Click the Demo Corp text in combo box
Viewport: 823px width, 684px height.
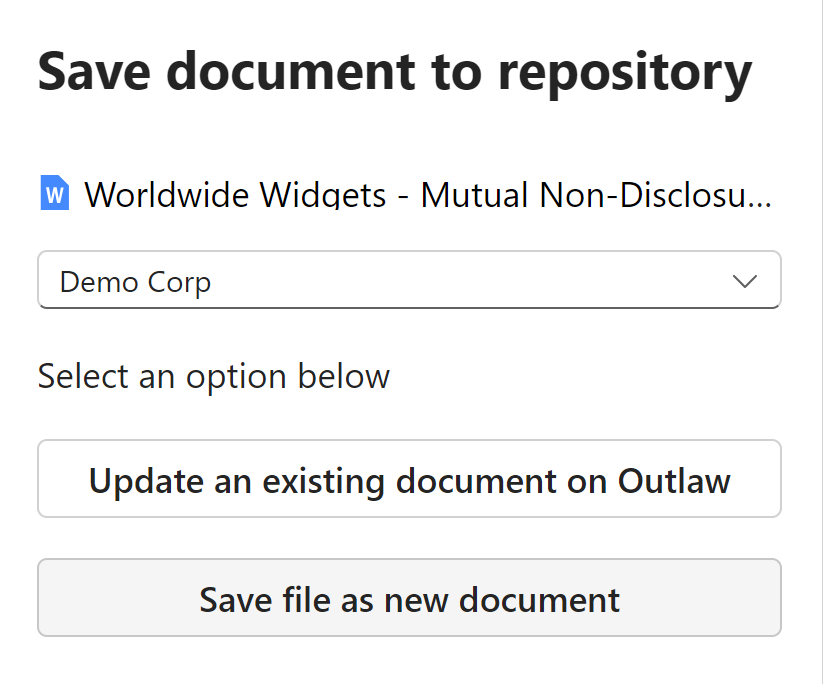[x=135, y=282]
